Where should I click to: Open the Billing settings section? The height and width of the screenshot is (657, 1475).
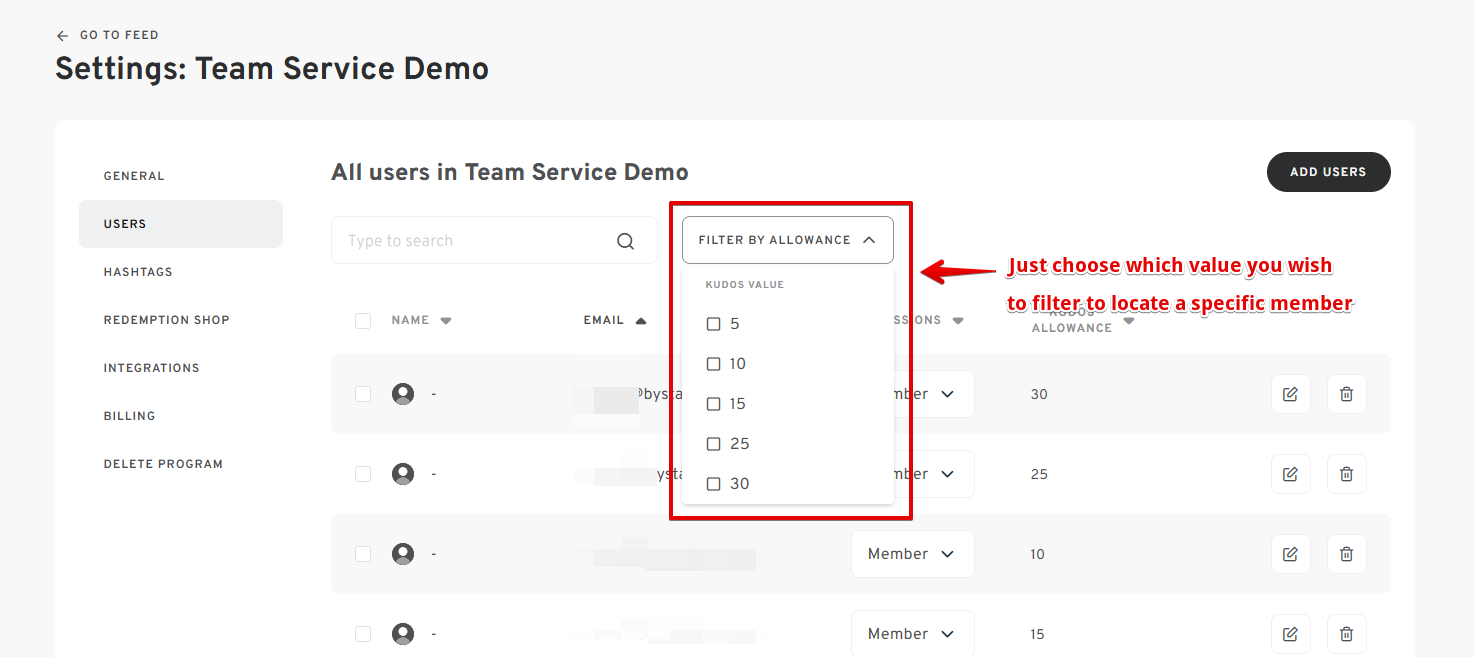[129, 416]
